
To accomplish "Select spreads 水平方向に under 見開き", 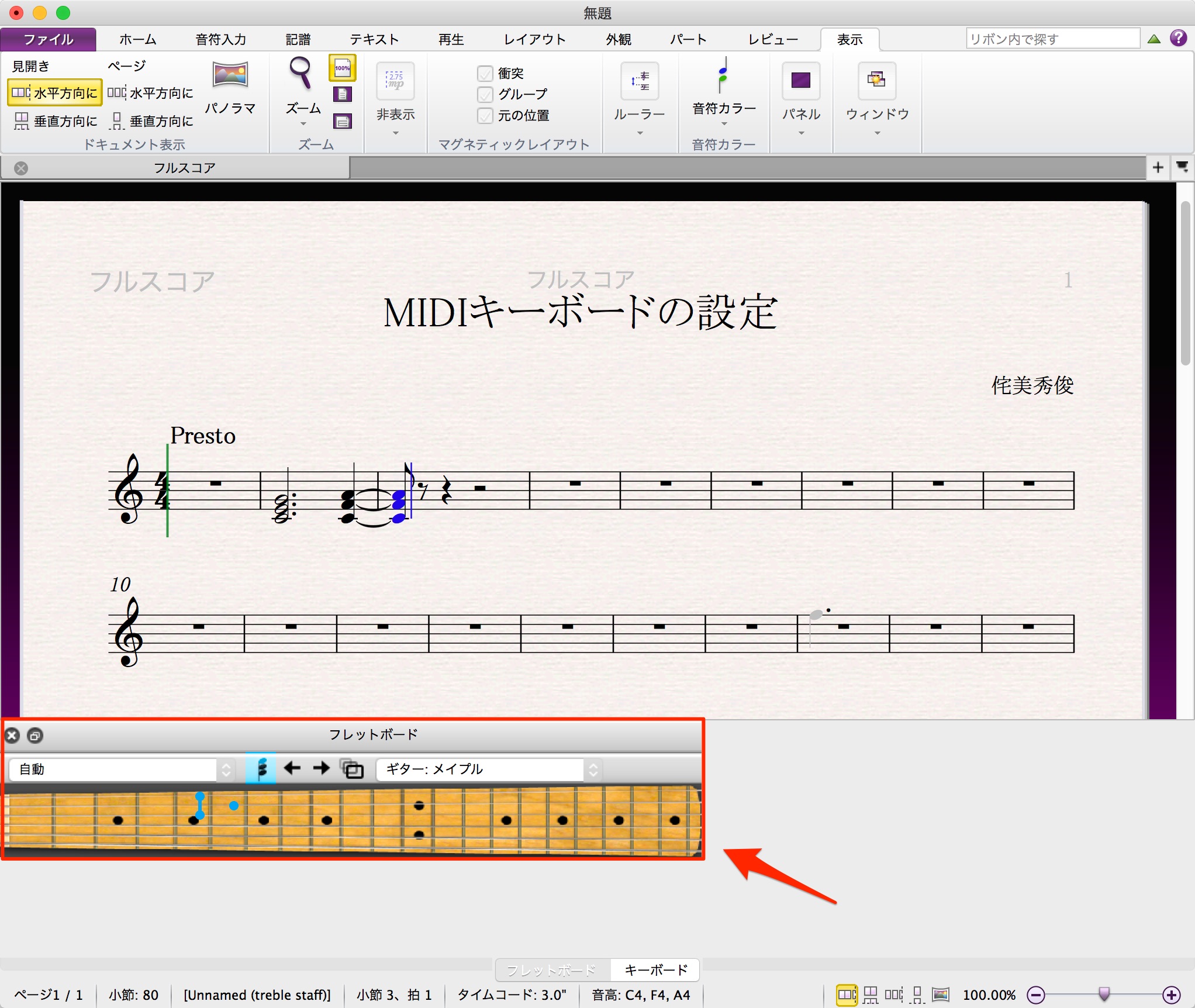I will coord(55,93).
